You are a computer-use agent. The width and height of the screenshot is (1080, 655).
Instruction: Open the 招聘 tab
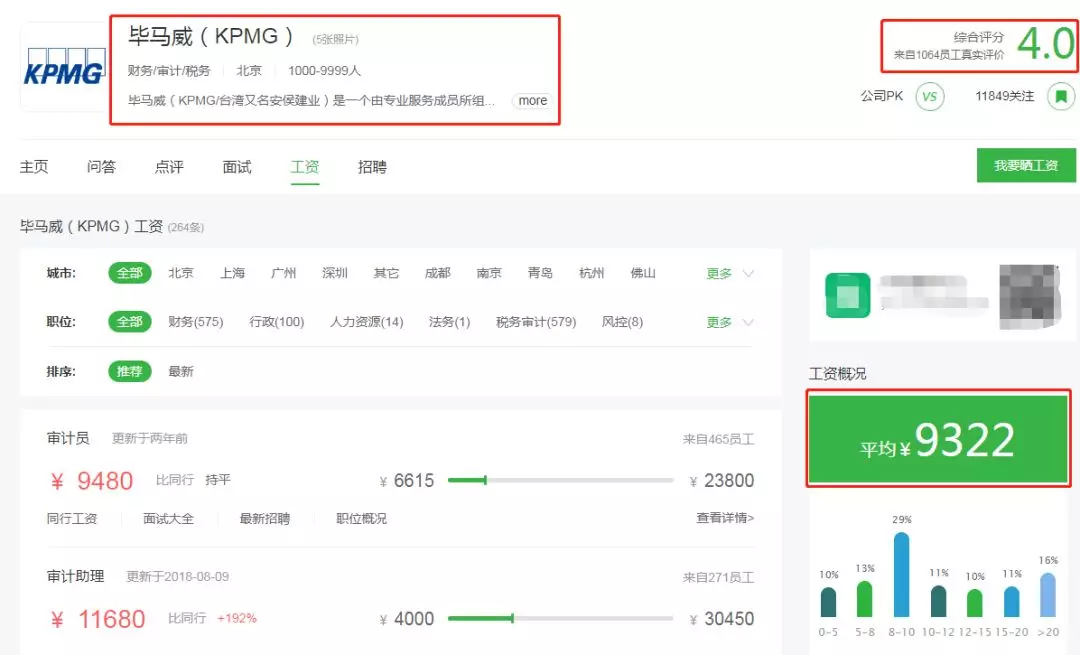[372, 167]
